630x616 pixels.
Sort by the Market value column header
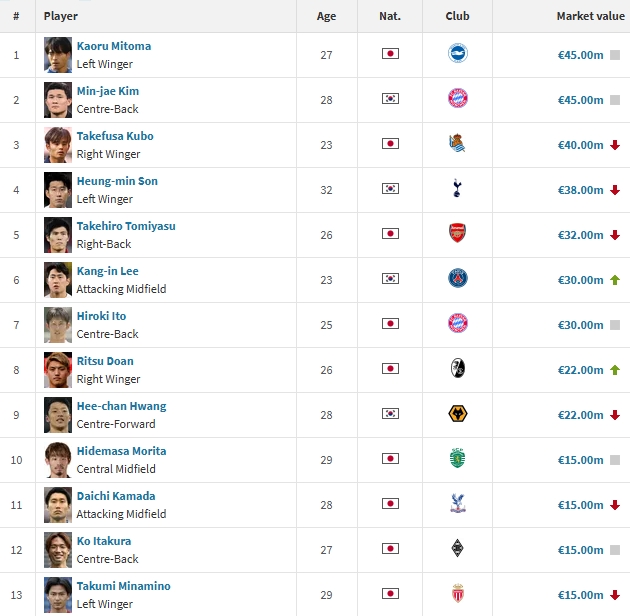(590, 16)
